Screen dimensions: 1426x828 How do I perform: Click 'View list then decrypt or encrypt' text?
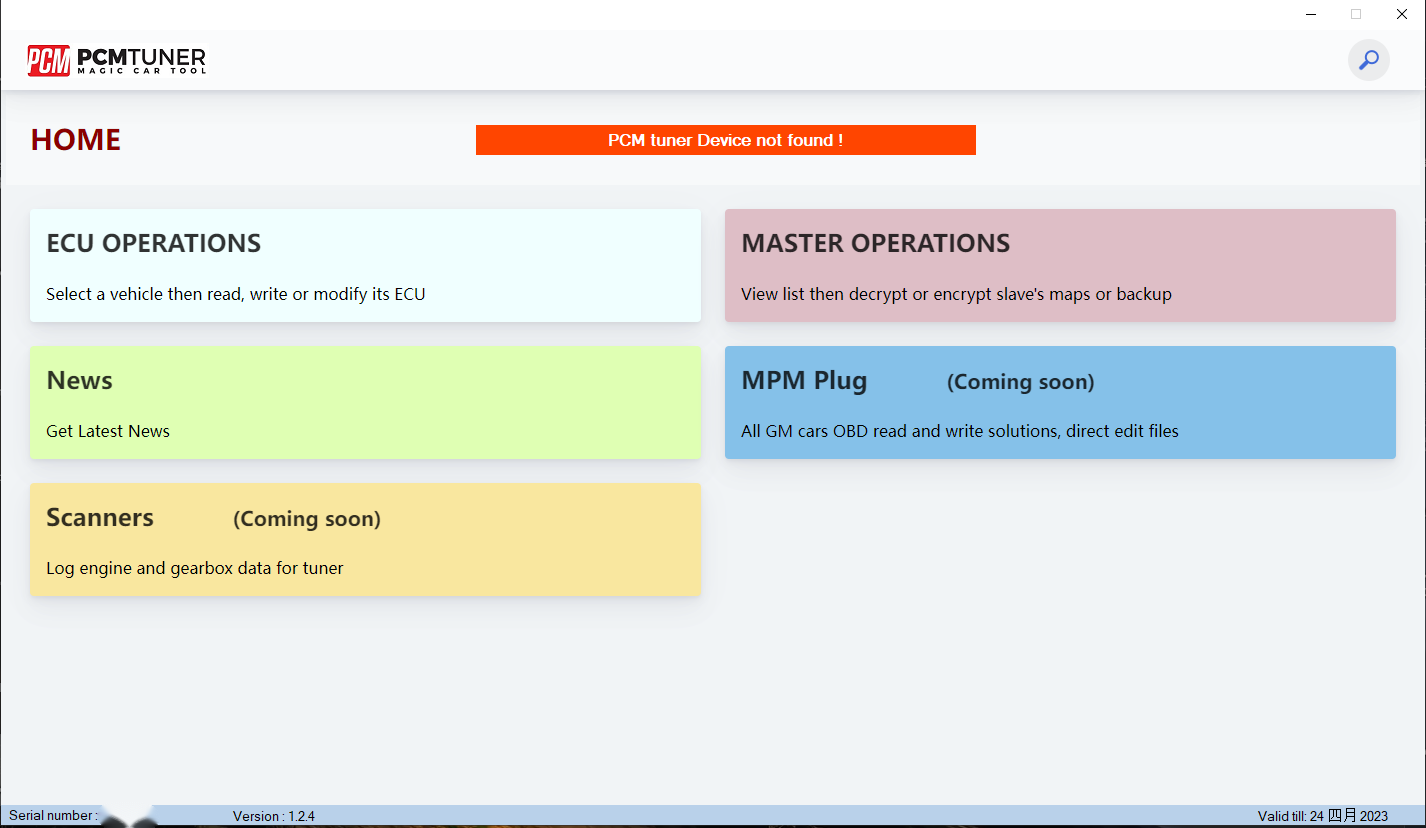click(x=956, y=294)
